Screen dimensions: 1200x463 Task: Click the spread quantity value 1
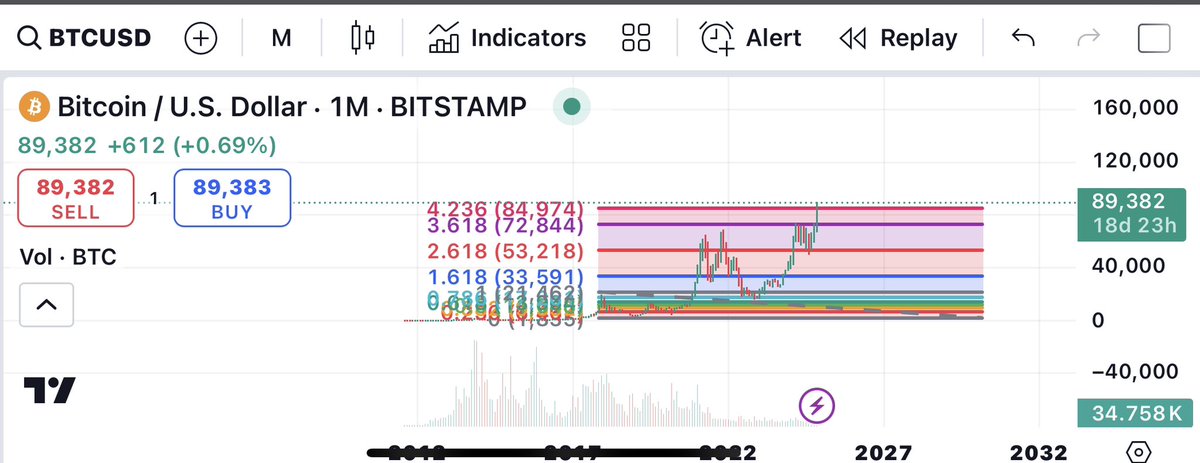(x=154, y=198)
